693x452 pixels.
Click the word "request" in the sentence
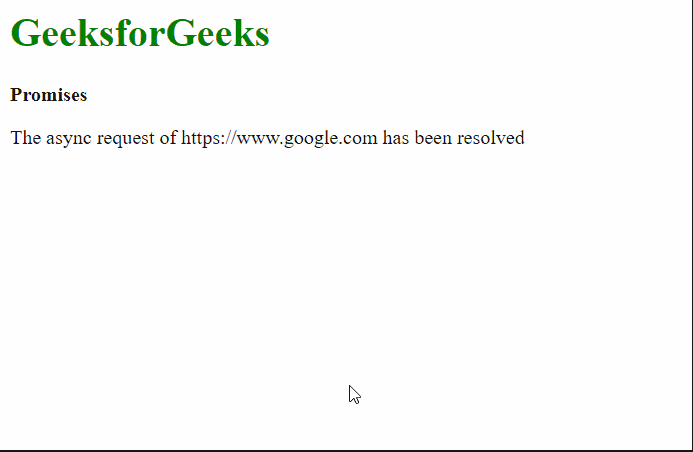point(126,139)
